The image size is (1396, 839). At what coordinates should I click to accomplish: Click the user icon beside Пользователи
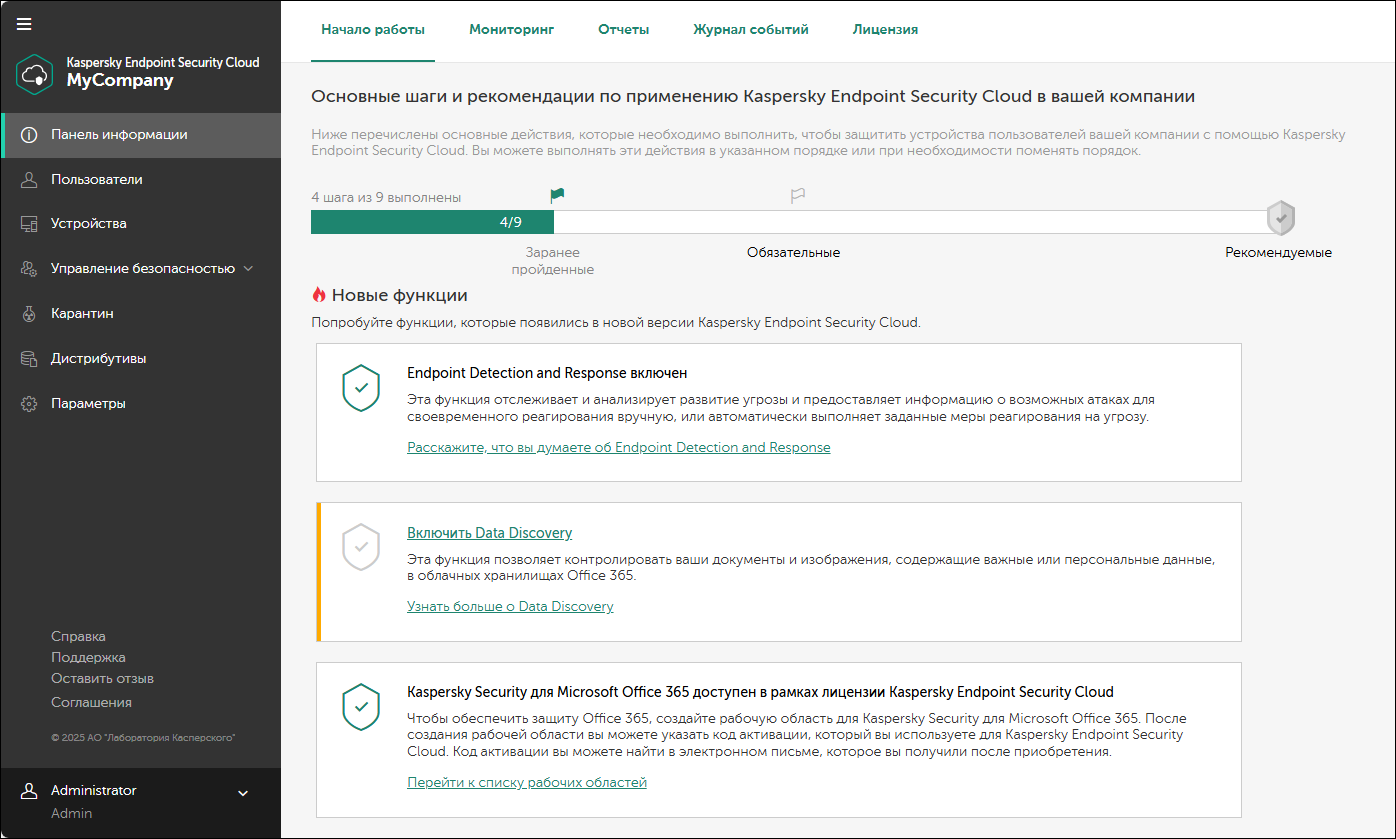(29, 180)
